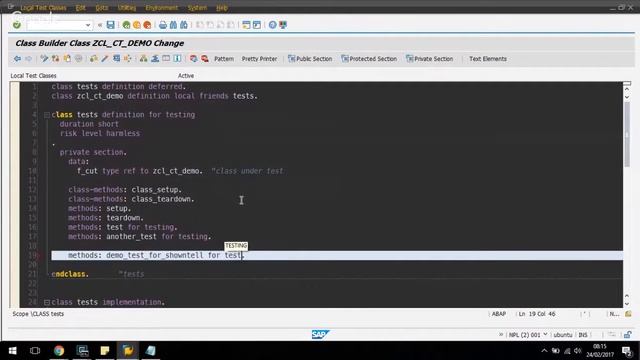The image size is (640, 360).
Task: Open Windows Action Center notifications
Action: (x=627, y=351)
